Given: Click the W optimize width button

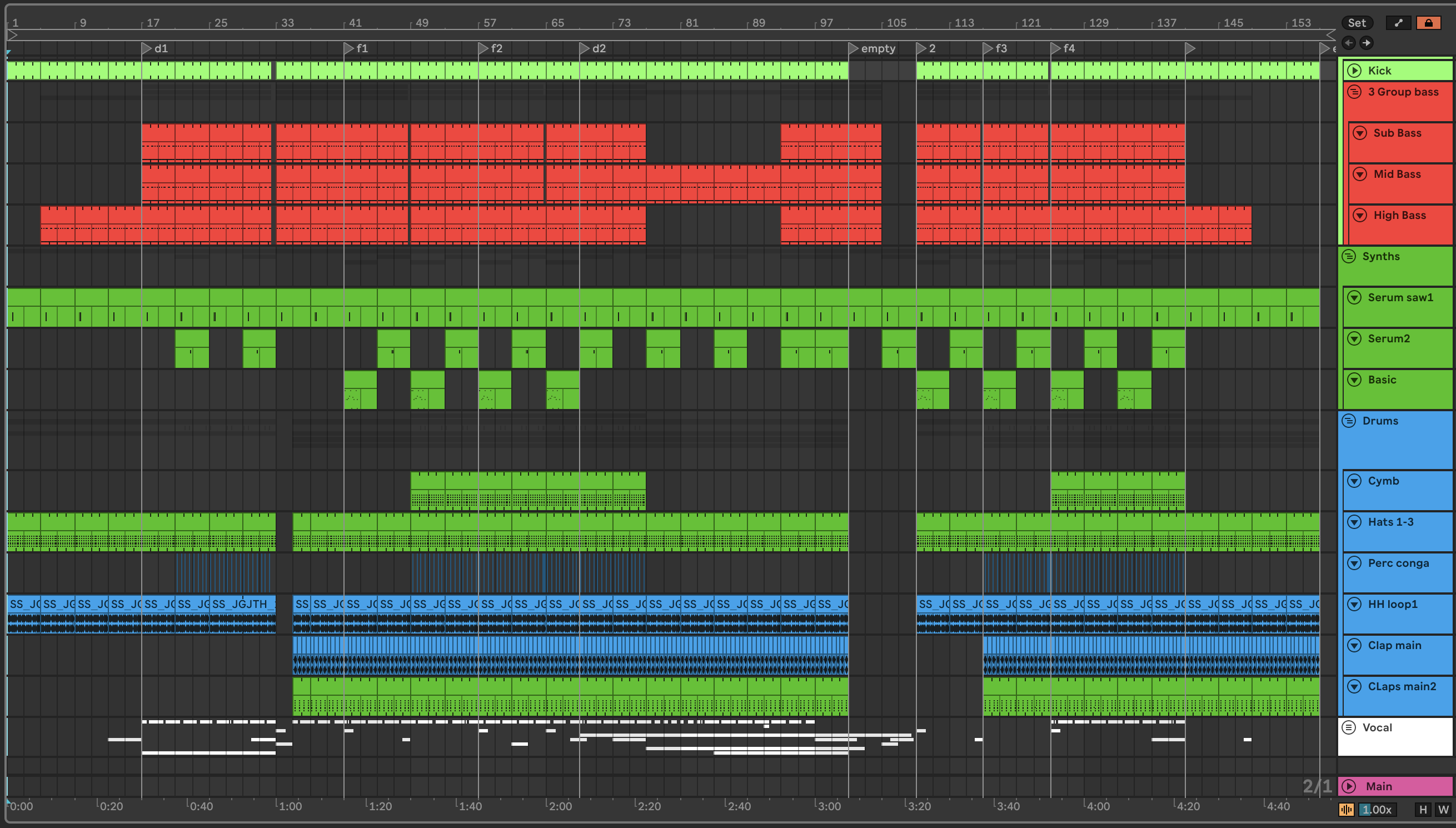Looking at the screenshot, I should pyautogui.click(x=1443, y=809).
